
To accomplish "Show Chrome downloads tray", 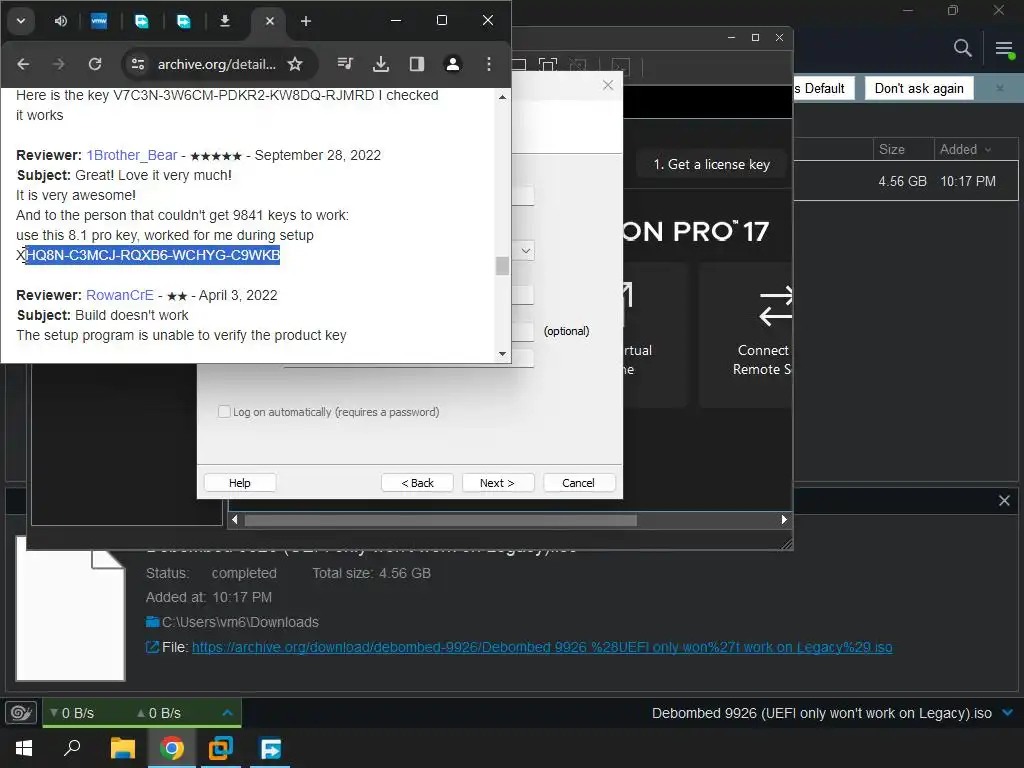I will (381, 64).
